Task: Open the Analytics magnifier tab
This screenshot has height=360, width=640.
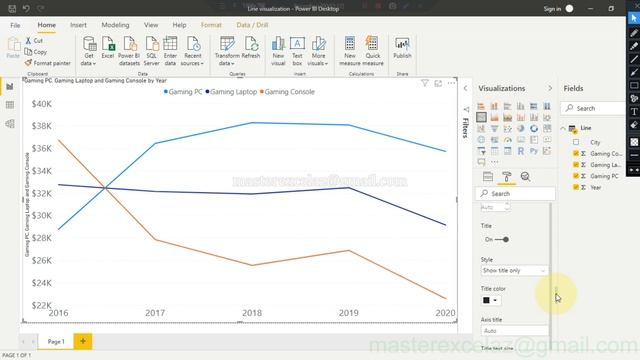Action: pyautogui.click(x=525, y=177)
